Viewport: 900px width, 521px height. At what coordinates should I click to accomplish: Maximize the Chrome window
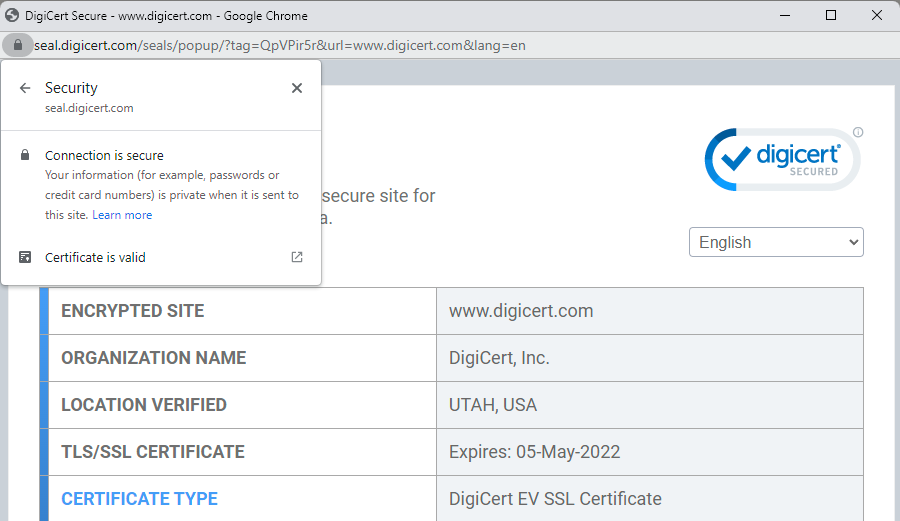831,15
